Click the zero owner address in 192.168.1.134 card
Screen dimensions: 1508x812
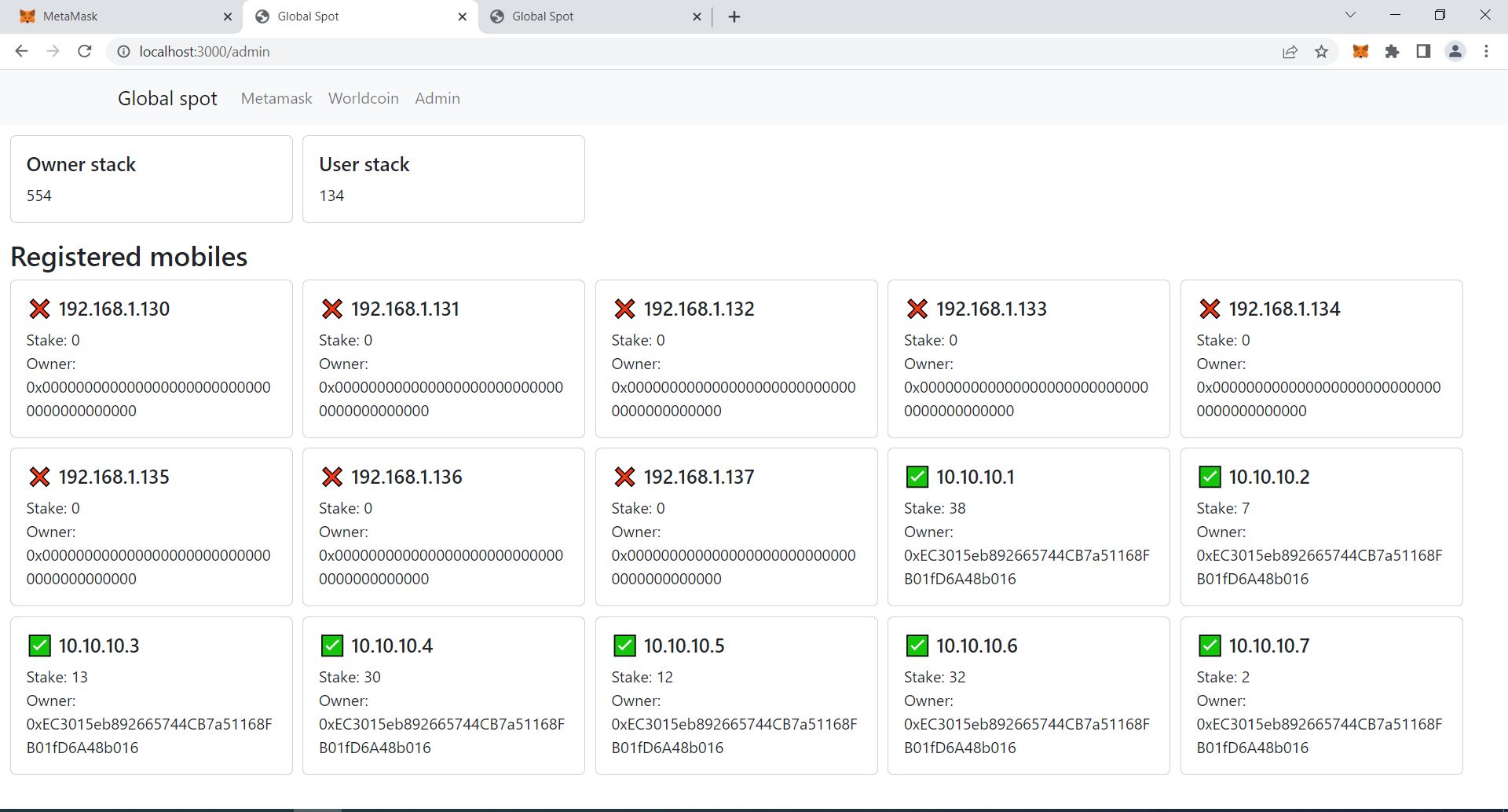tap(1319, 399)
